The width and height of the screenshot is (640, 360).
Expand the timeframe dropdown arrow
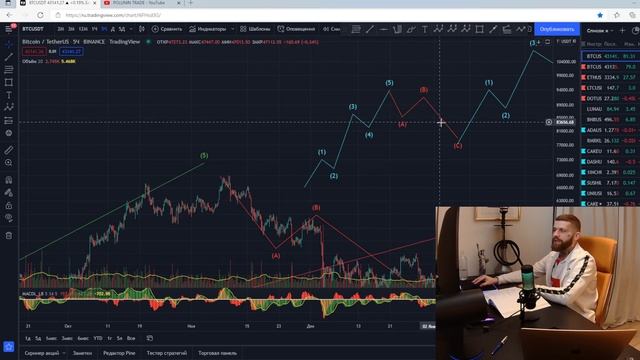(x=131, y=29)
